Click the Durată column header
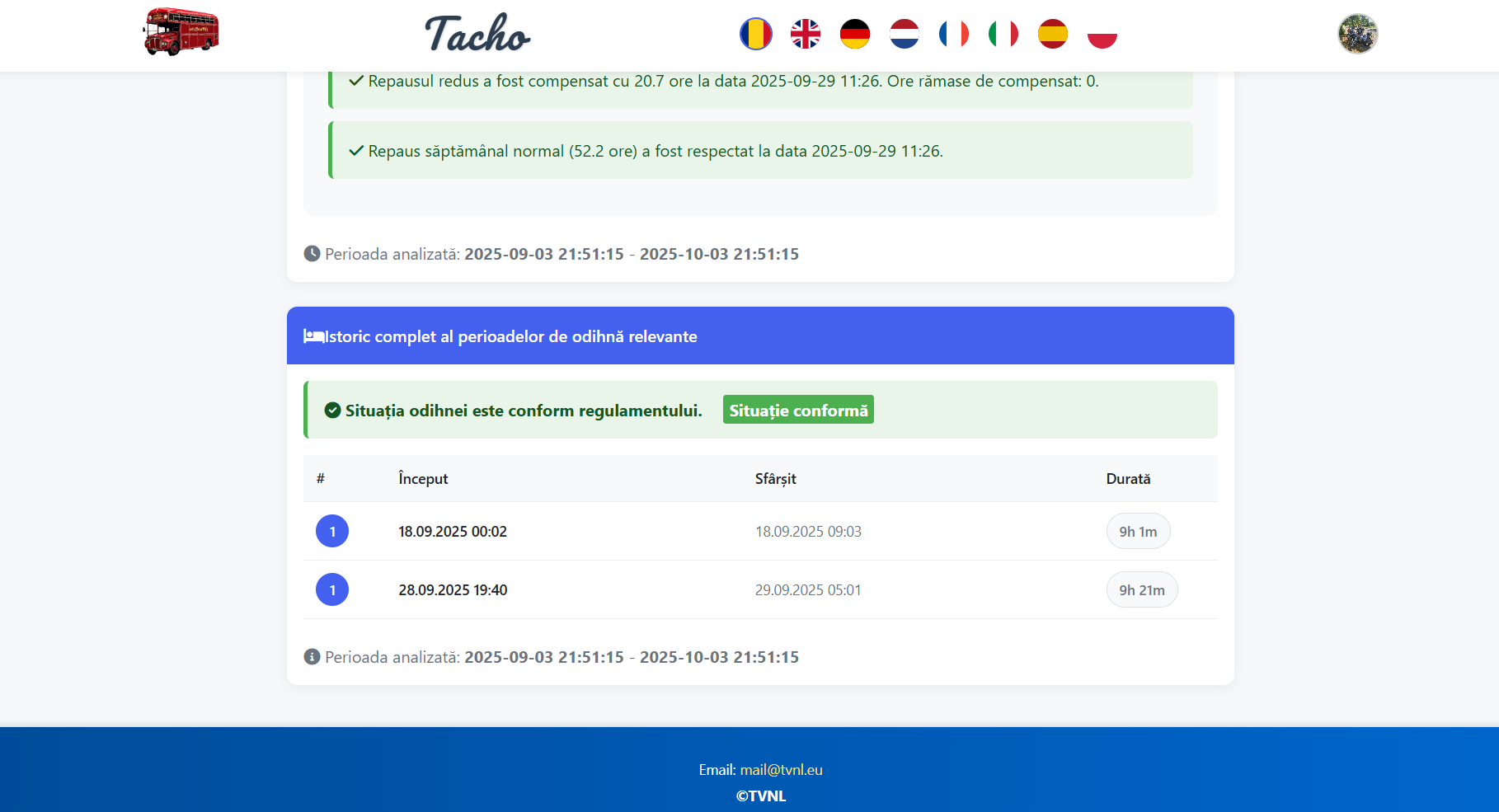Screen dimensions: 1499x812 (1128, 479)
